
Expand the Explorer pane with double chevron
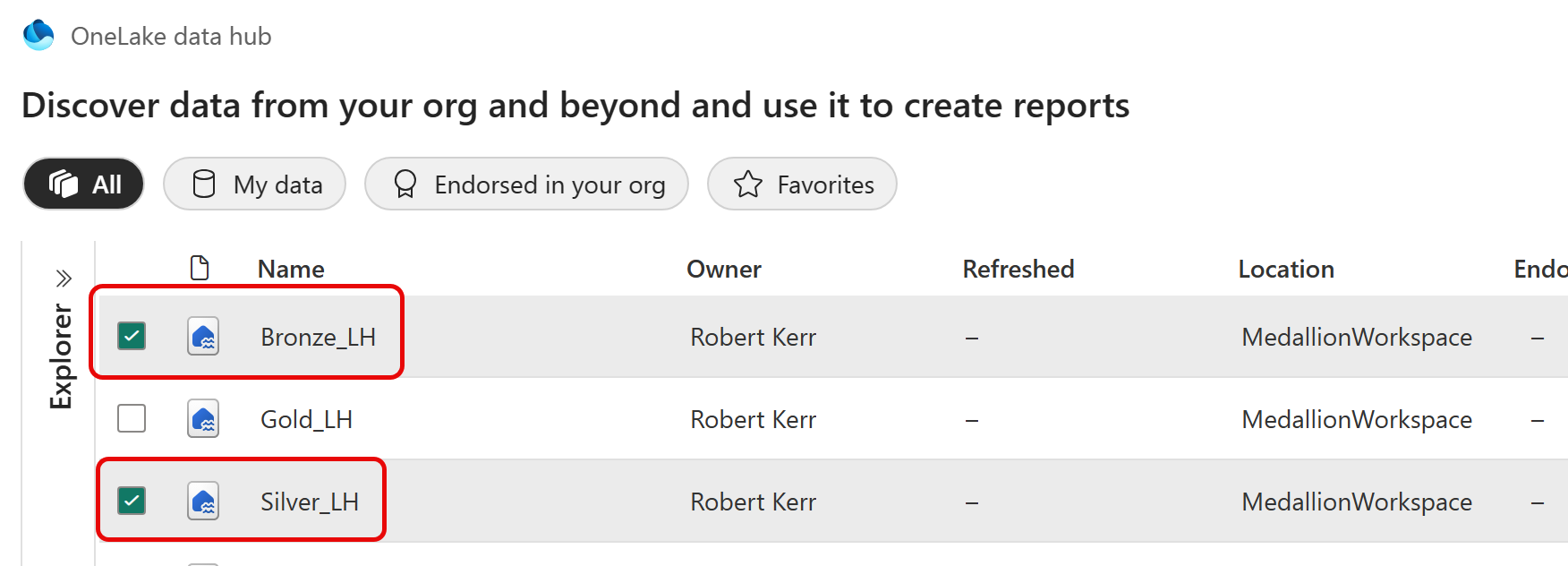(x=63, y=279)
